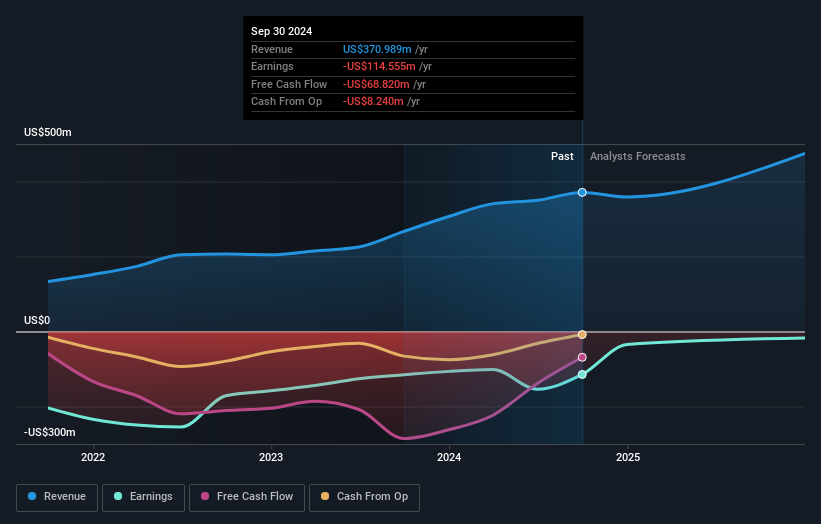Click the -US$68.820m free cash flow value
The image size is (821, 524).
[x=376, y=84]
